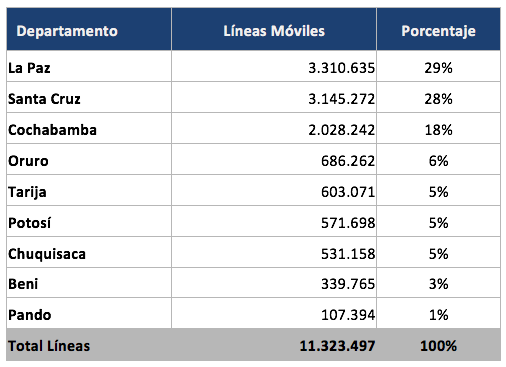Select the Pando row label

point(30,315)
